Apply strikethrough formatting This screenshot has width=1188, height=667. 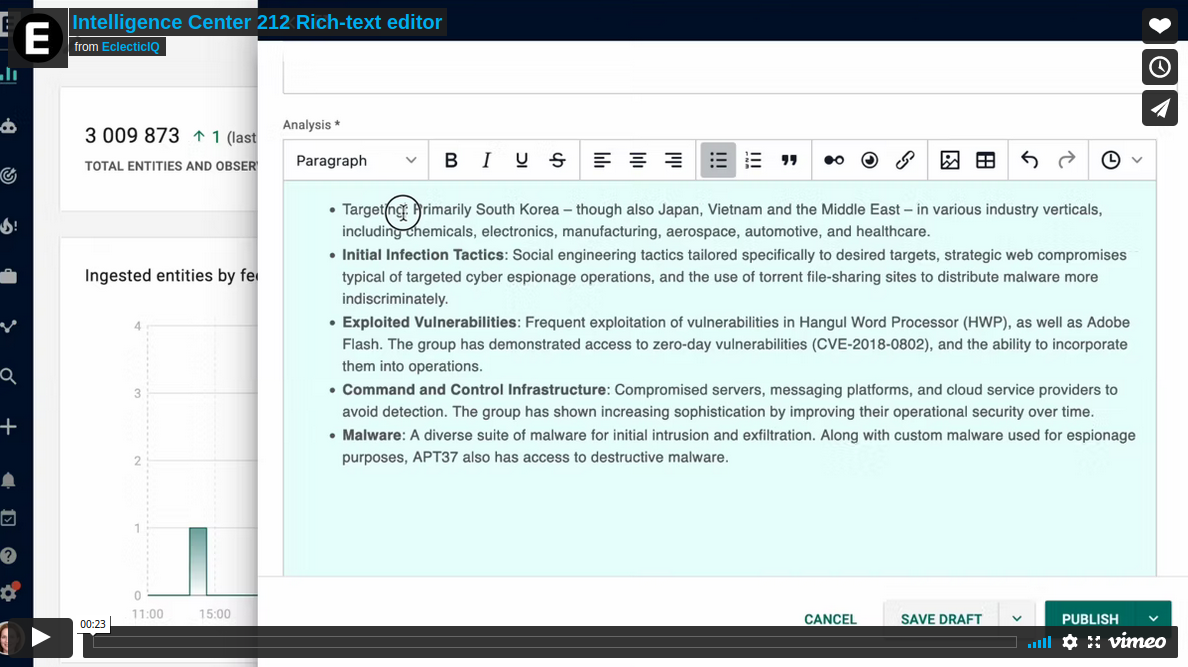pos(557,160)
